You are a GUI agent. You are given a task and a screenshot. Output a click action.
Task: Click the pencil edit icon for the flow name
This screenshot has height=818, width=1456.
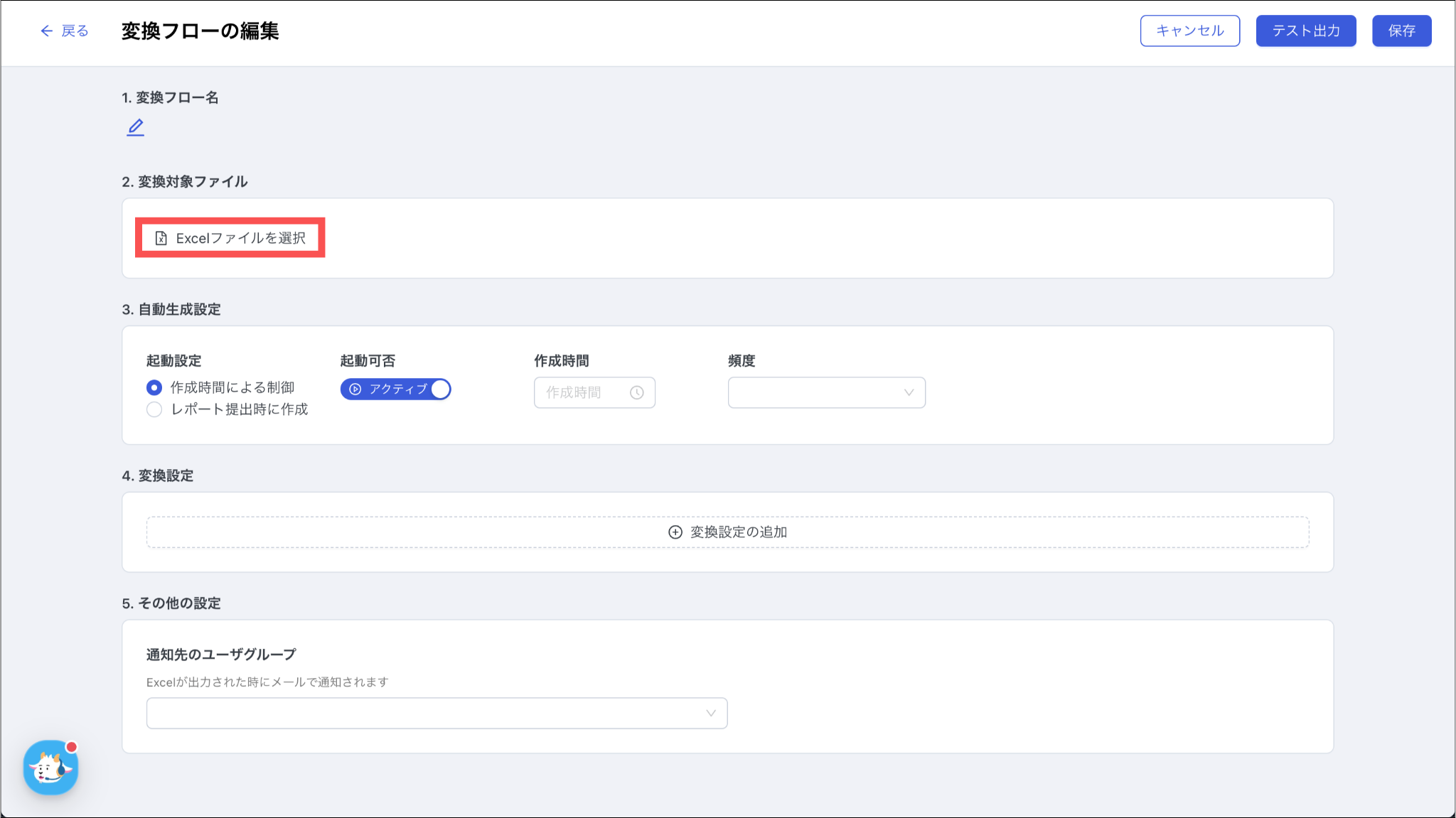coord(135,127)
